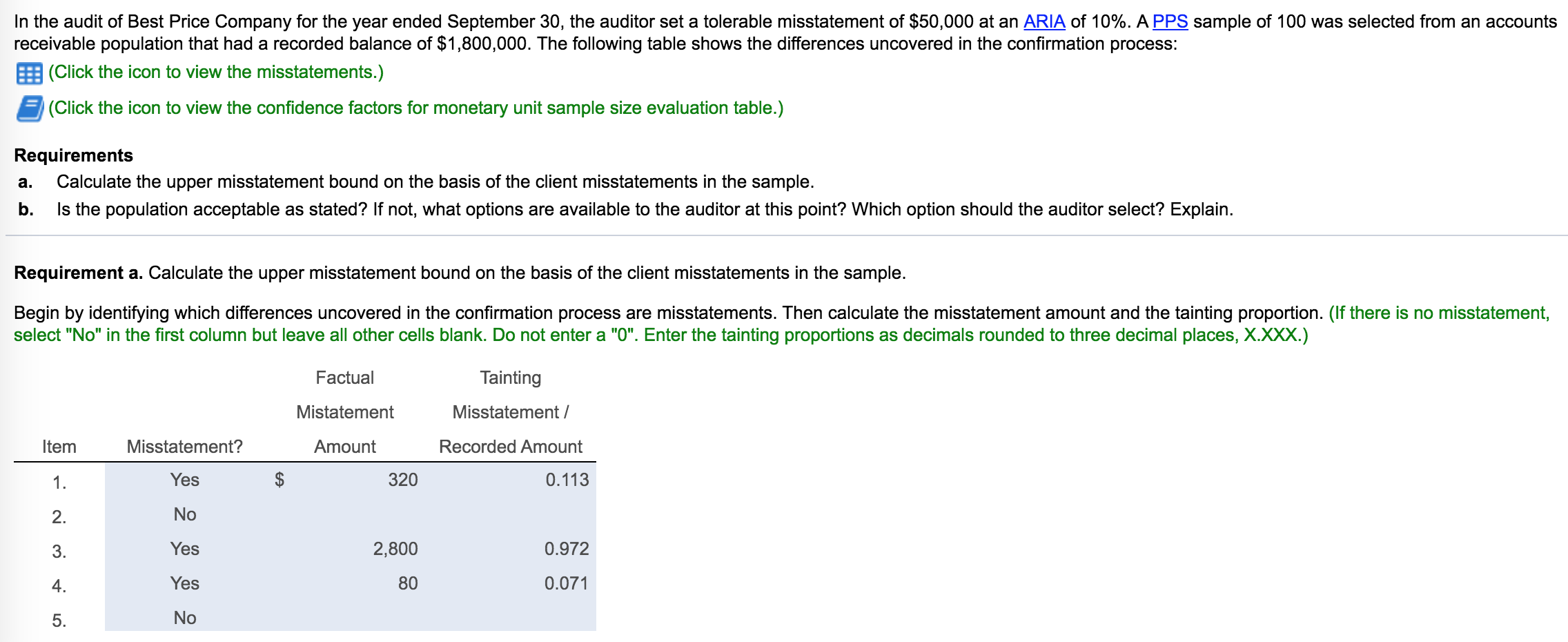Click the confidence factors link text
Image resolution: width=1568 pixels, height=642 pixels.
pyautogui.click(x=414, y=107)
